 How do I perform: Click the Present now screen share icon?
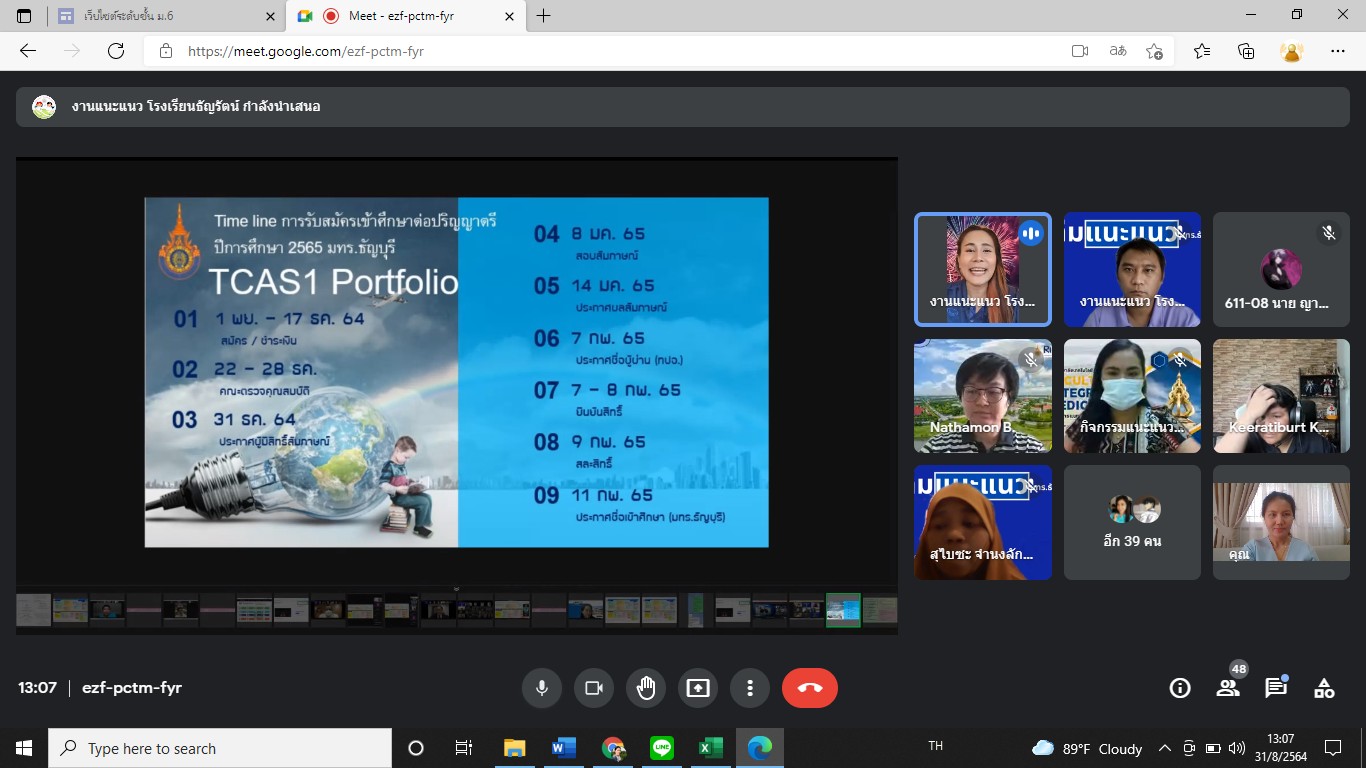[698, 688]
